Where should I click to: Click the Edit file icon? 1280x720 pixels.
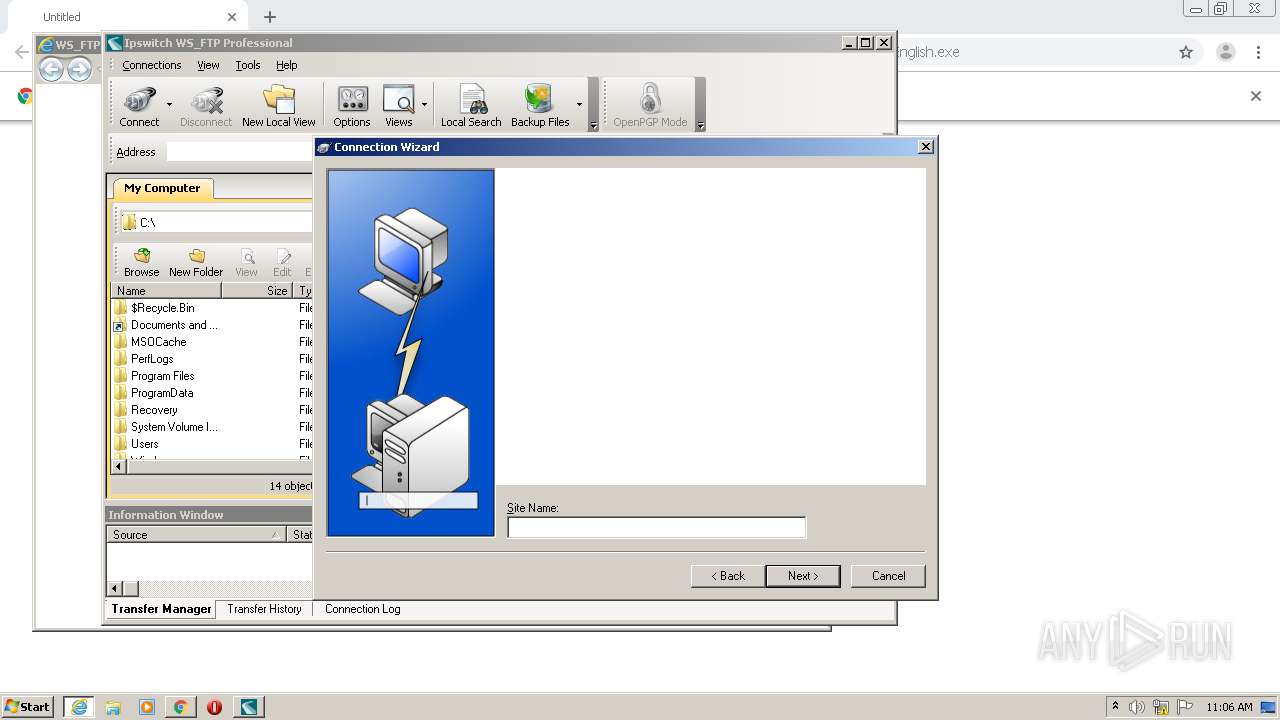pos(282,263)
